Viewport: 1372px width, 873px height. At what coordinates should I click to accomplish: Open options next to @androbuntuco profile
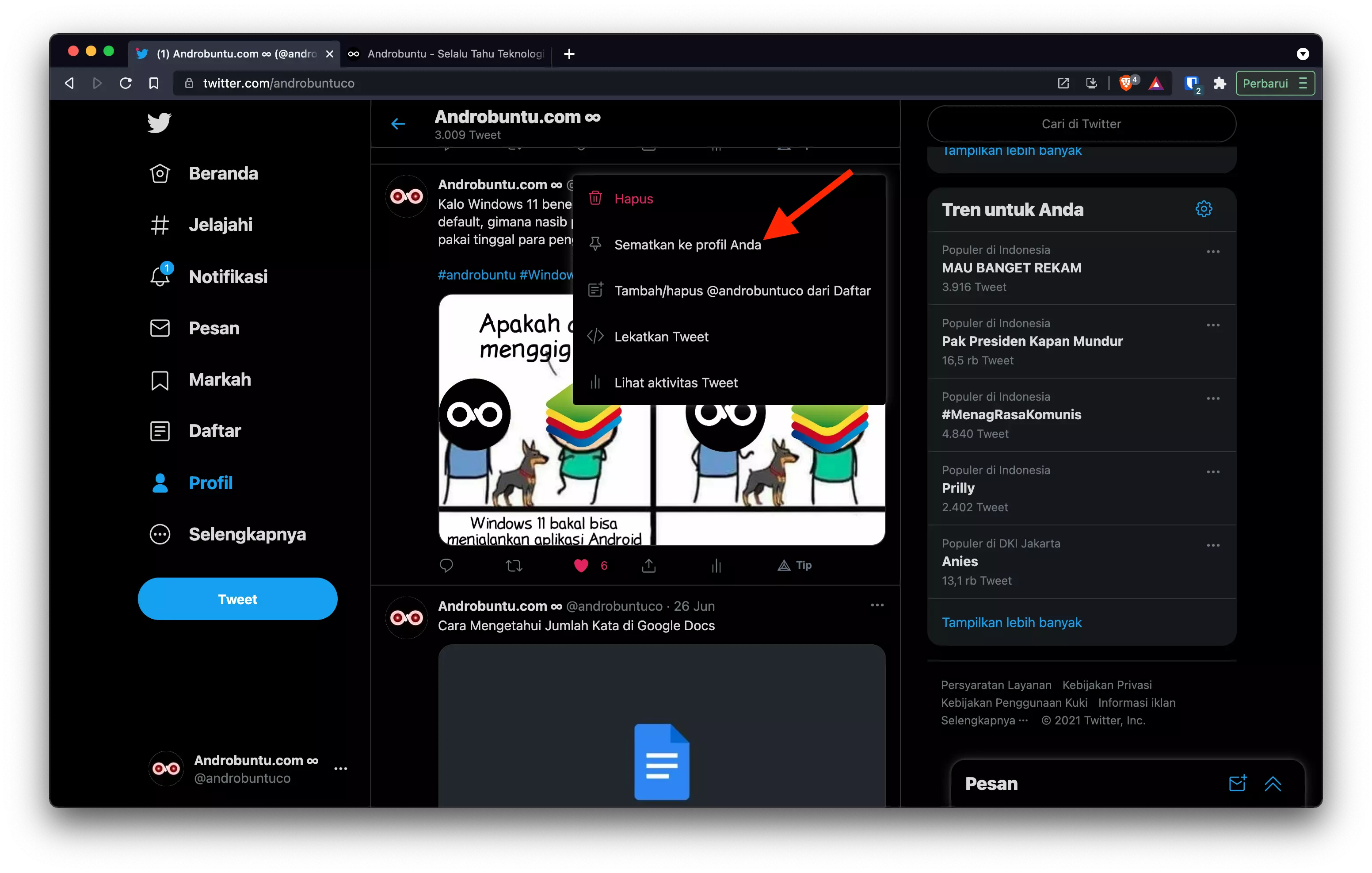[x=341, y=768]
